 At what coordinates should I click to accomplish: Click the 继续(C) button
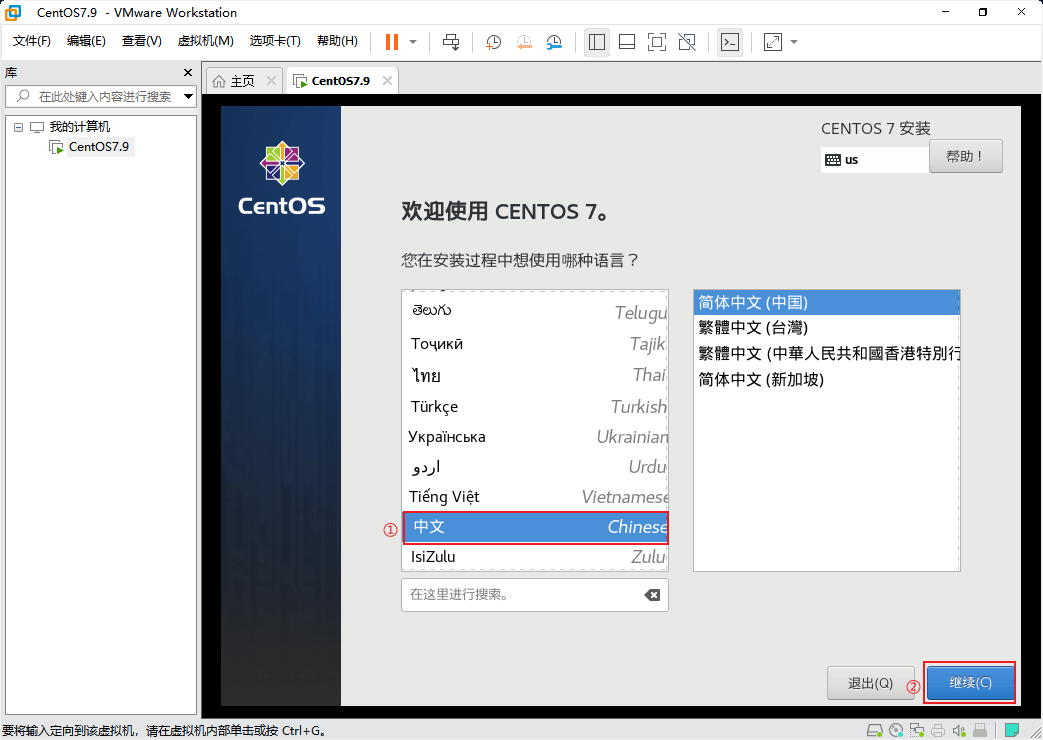pyautogui.click(x=970, y=682)
